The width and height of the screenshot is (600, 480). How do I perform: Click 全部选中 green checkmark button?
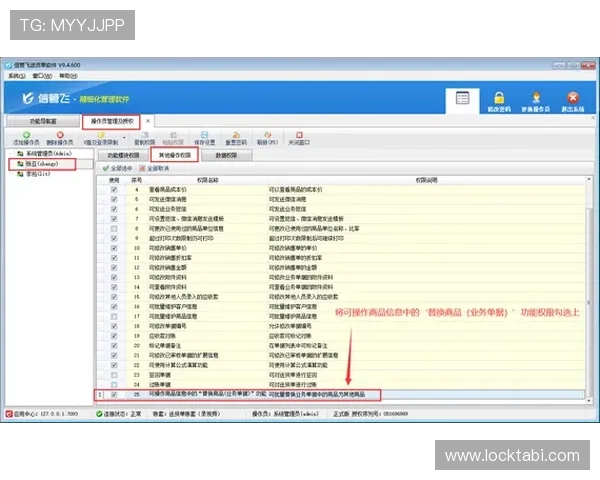(117, 168)
